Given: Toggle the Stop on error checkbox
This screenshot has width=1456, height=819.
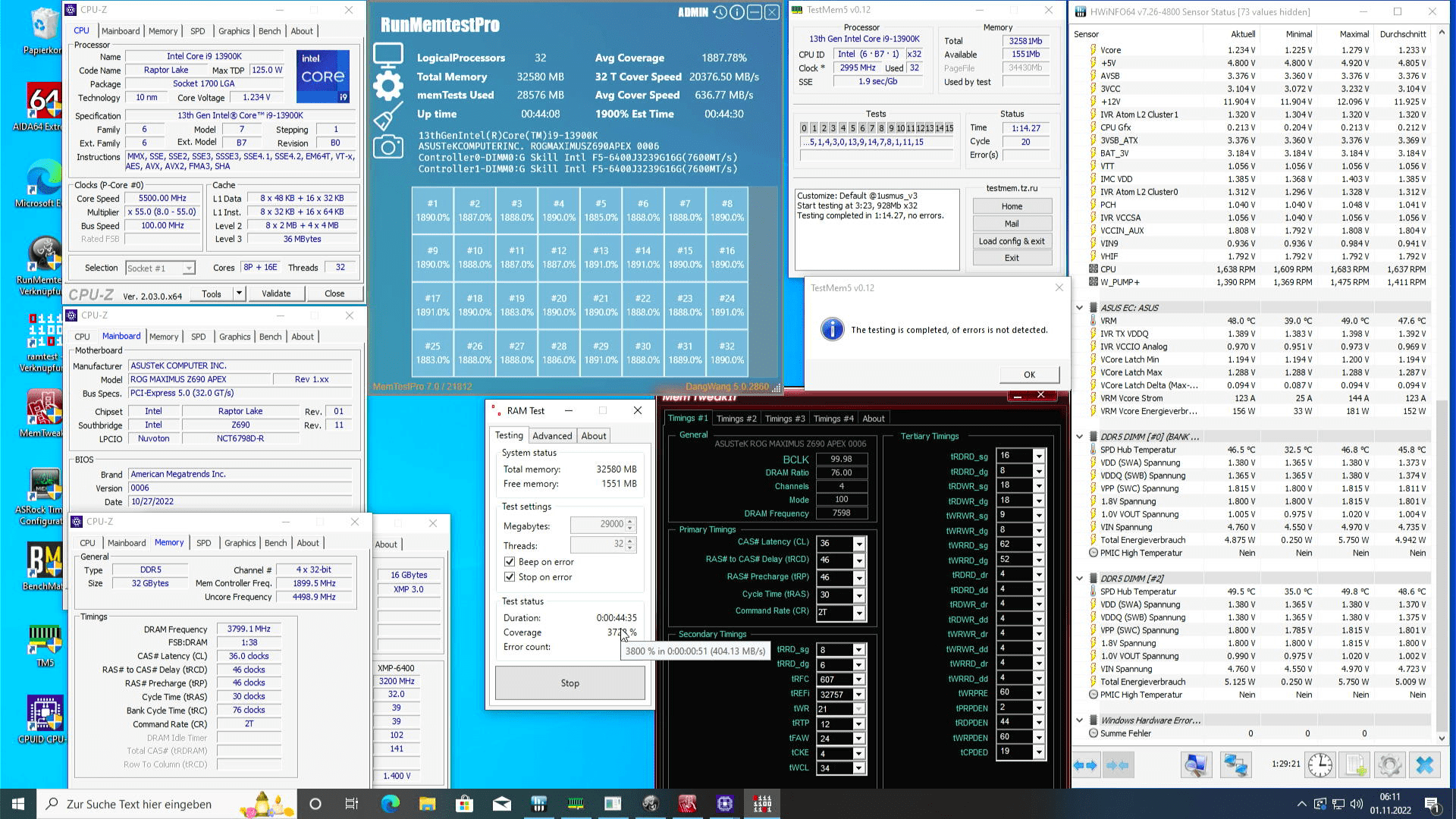Looking at the screenshot, I should click(x=510, y=577).
